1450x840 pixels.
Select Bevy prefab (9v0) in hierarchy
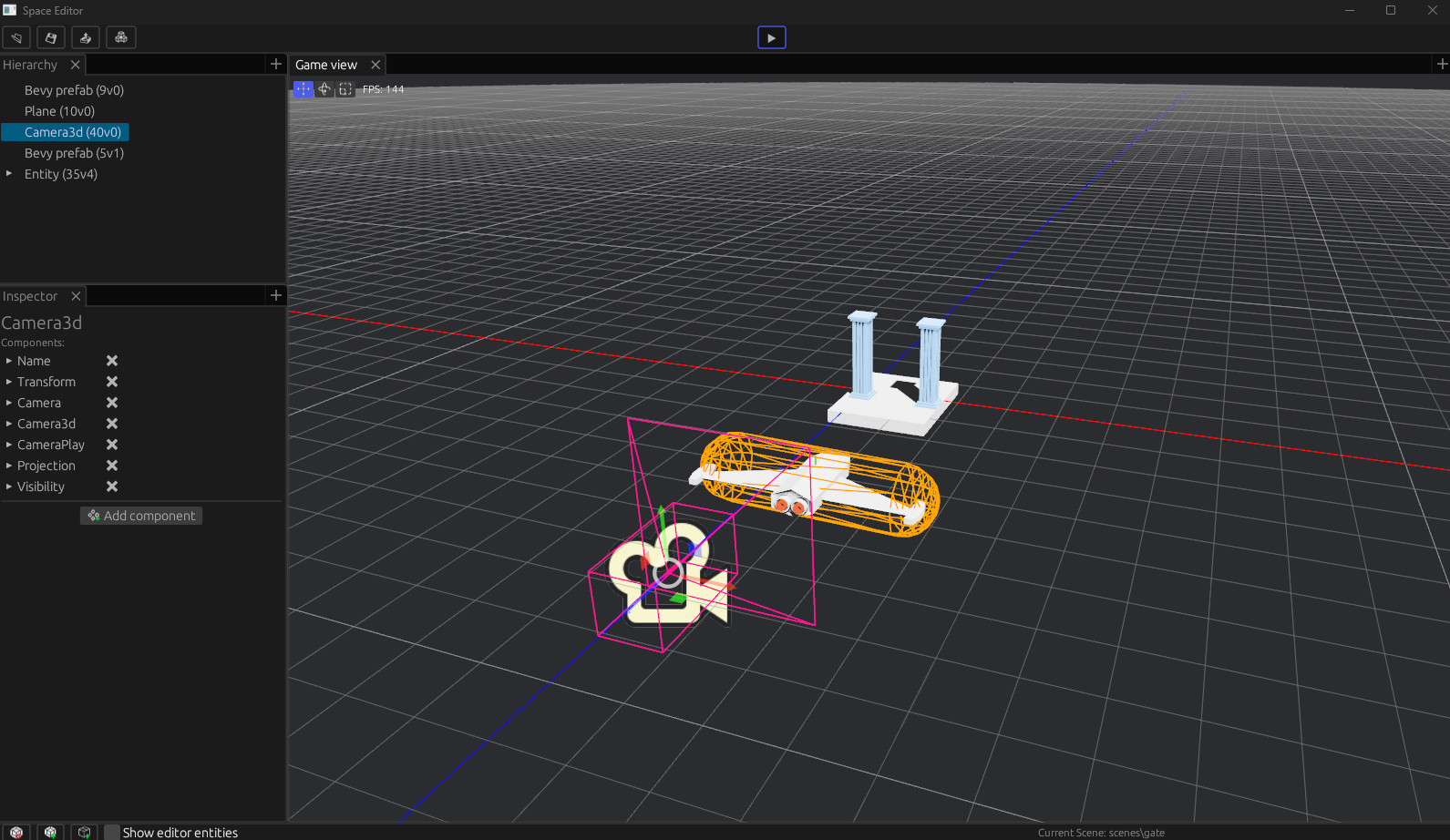coord(74,90)
